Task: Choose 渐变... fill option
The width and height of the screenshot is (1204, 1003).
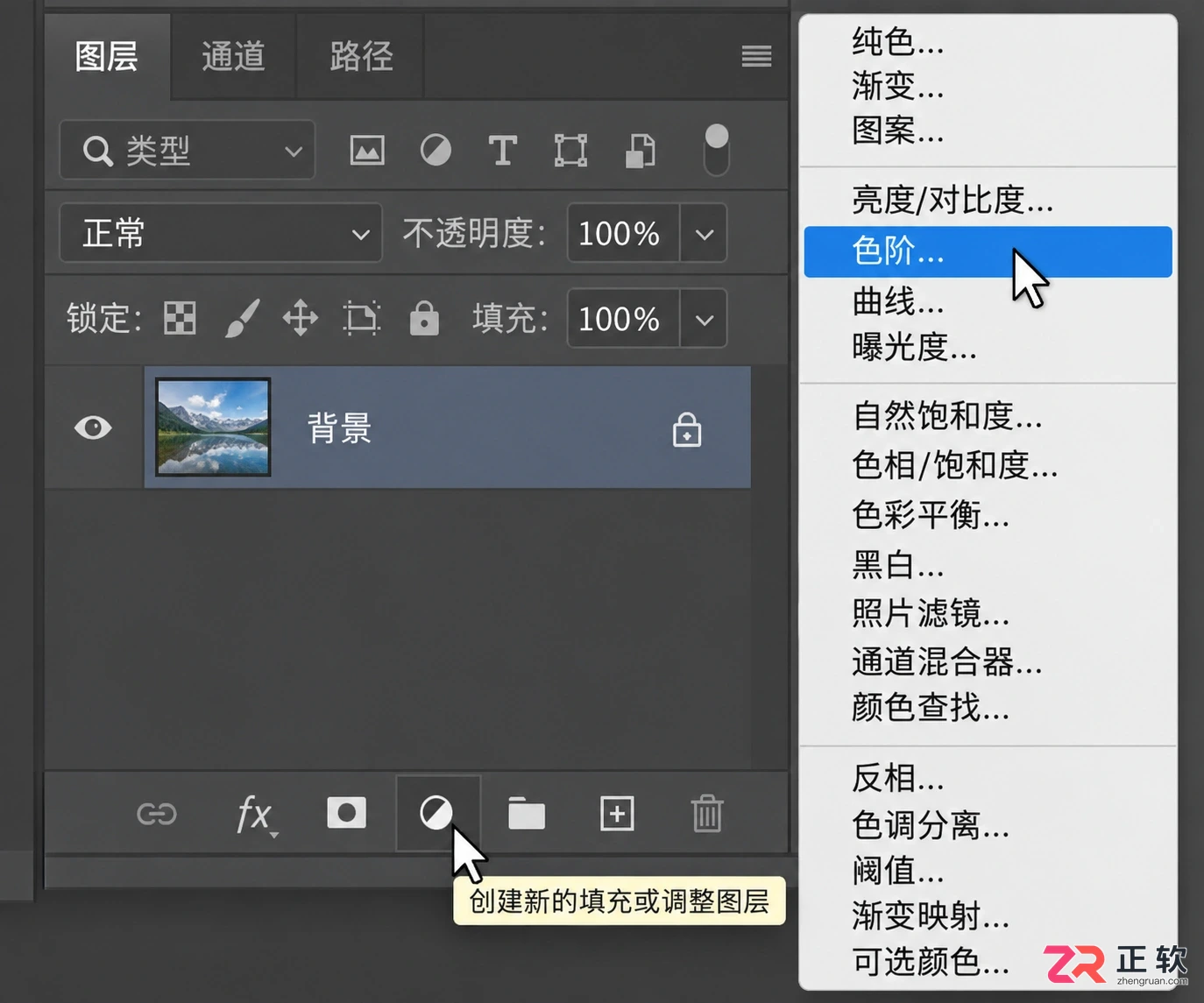Action: 988,86
